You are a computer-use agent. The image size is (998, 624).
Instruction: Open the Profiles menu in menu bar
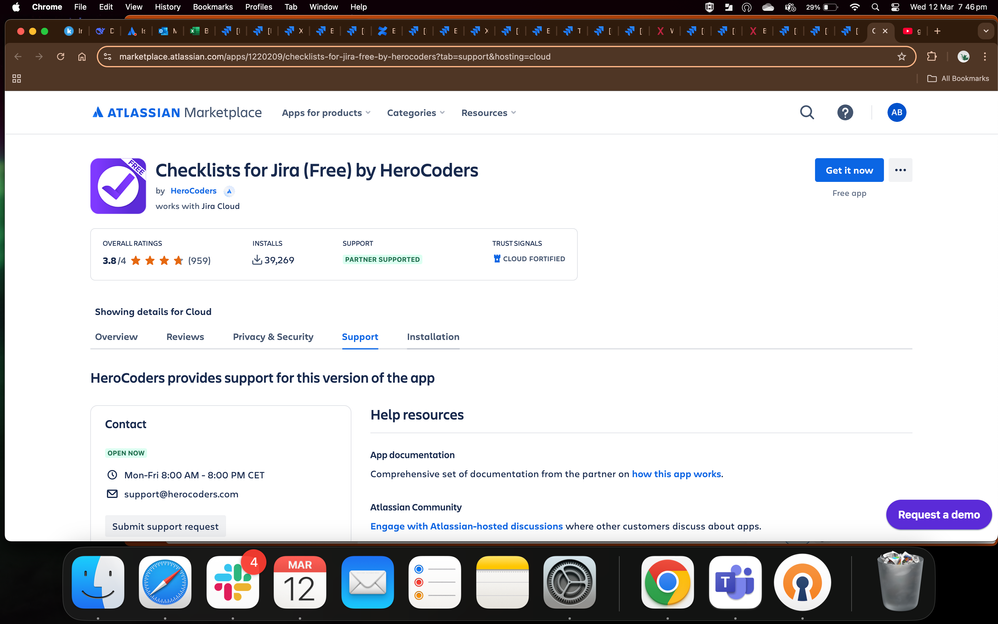(258, 7)
